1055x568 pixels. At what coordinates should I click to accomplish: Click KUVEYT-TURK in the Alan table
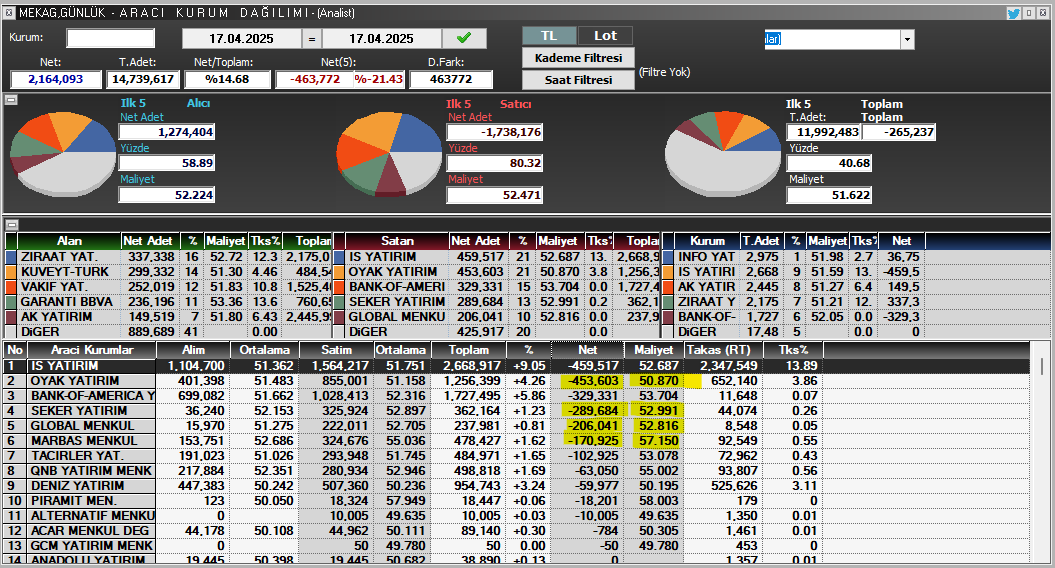point(65,272)
